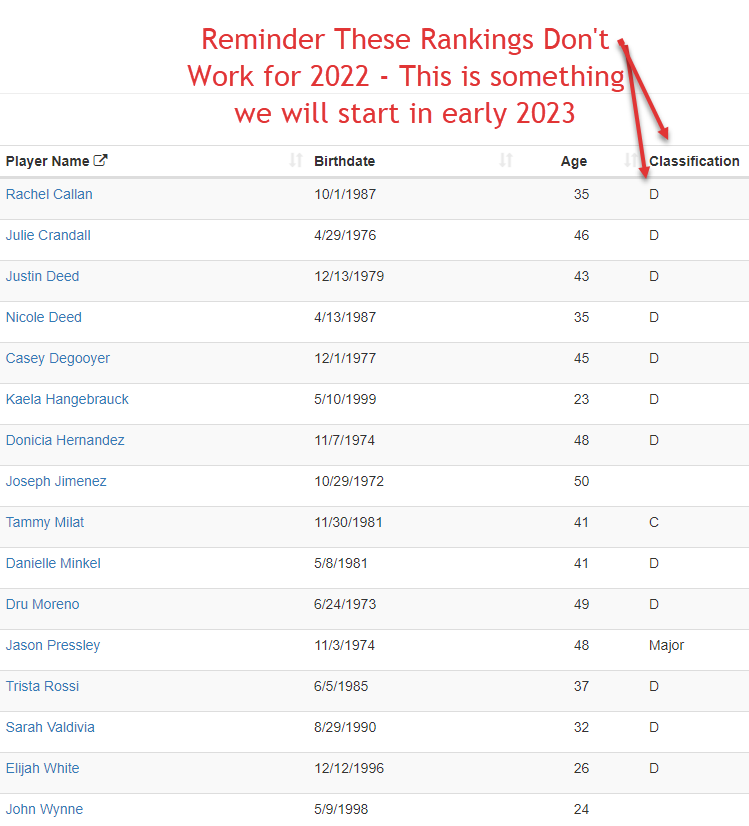Sort table by Classification header
749x826 pixels.
[694, 161]
